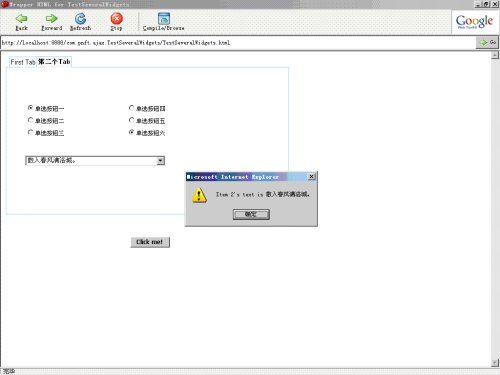Click the red Stop toolbar icon
The image size is (500, 375).
pyautogui.click(x=116, y=18)
